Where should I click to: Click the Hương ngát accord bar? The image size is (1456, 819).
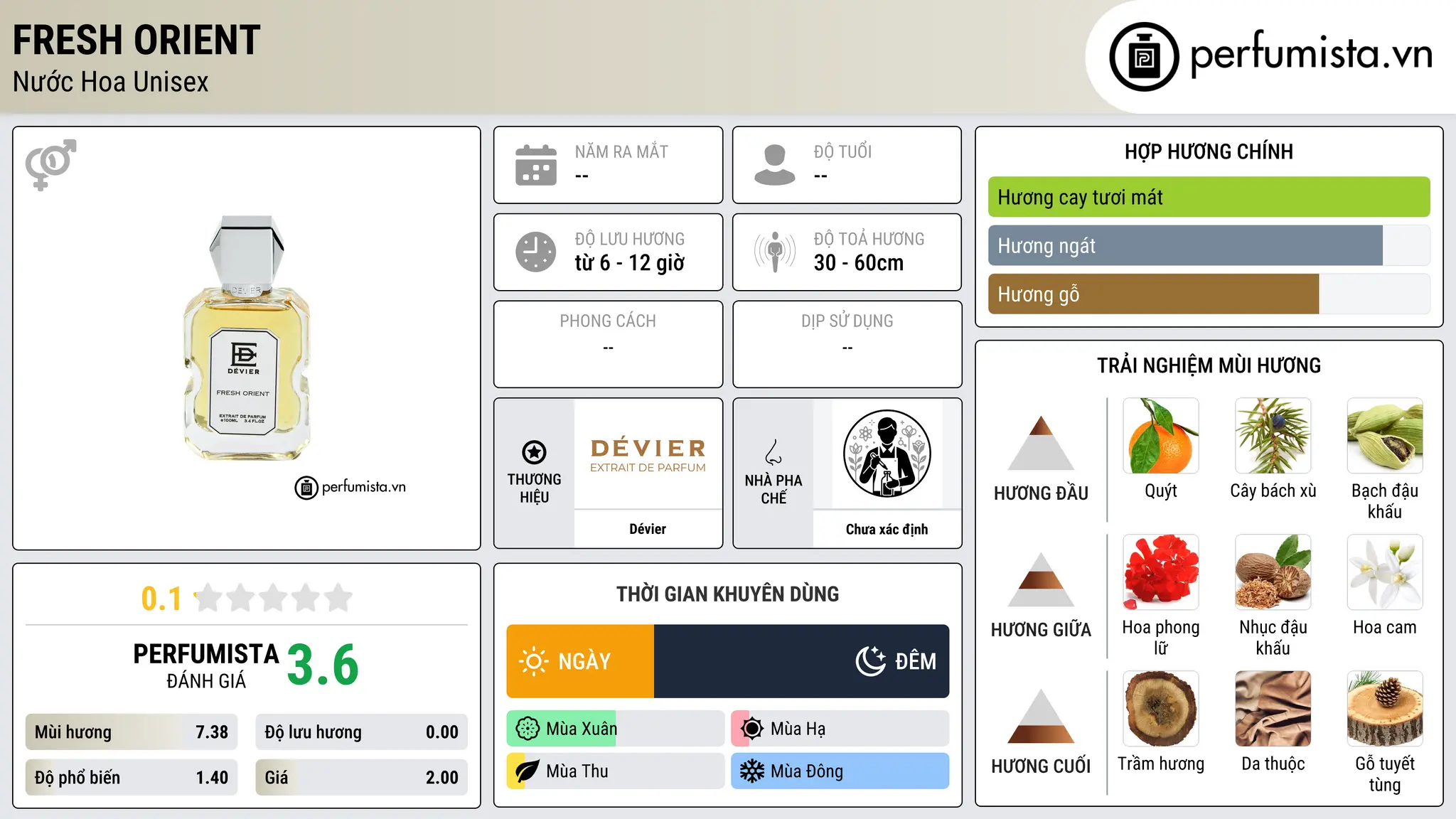(x=1209, y=245)
